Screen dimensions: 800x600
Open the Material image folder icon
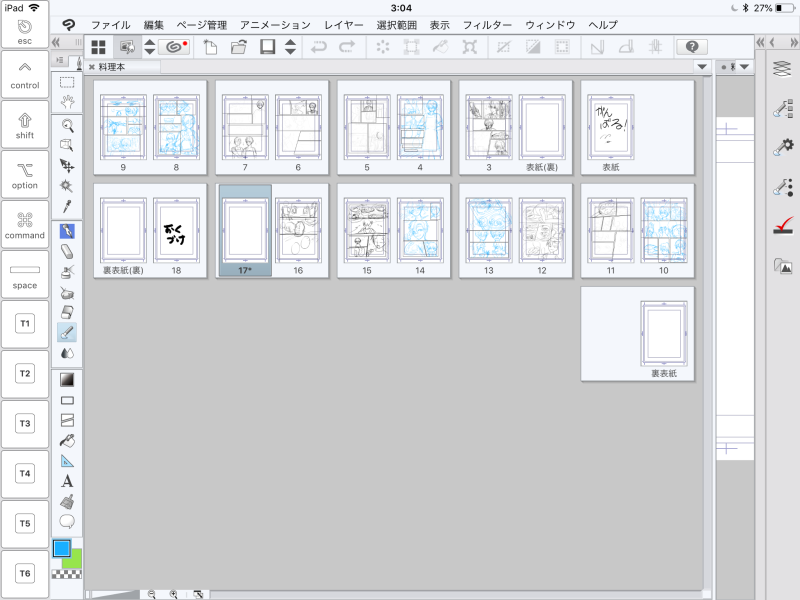tap(783, 265)
